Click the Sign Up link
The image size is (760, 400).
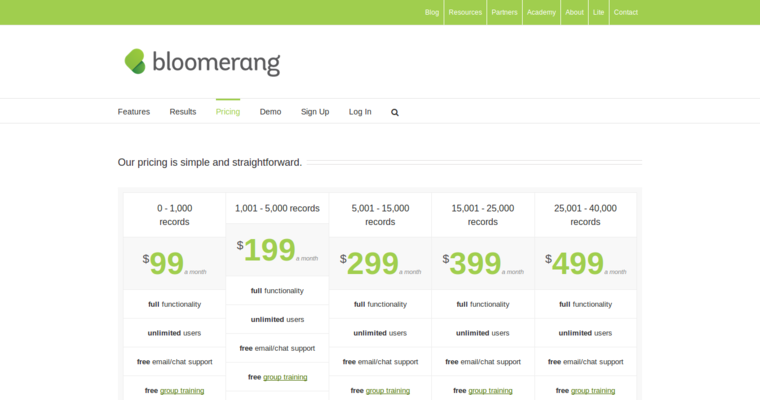click(315, 112)
